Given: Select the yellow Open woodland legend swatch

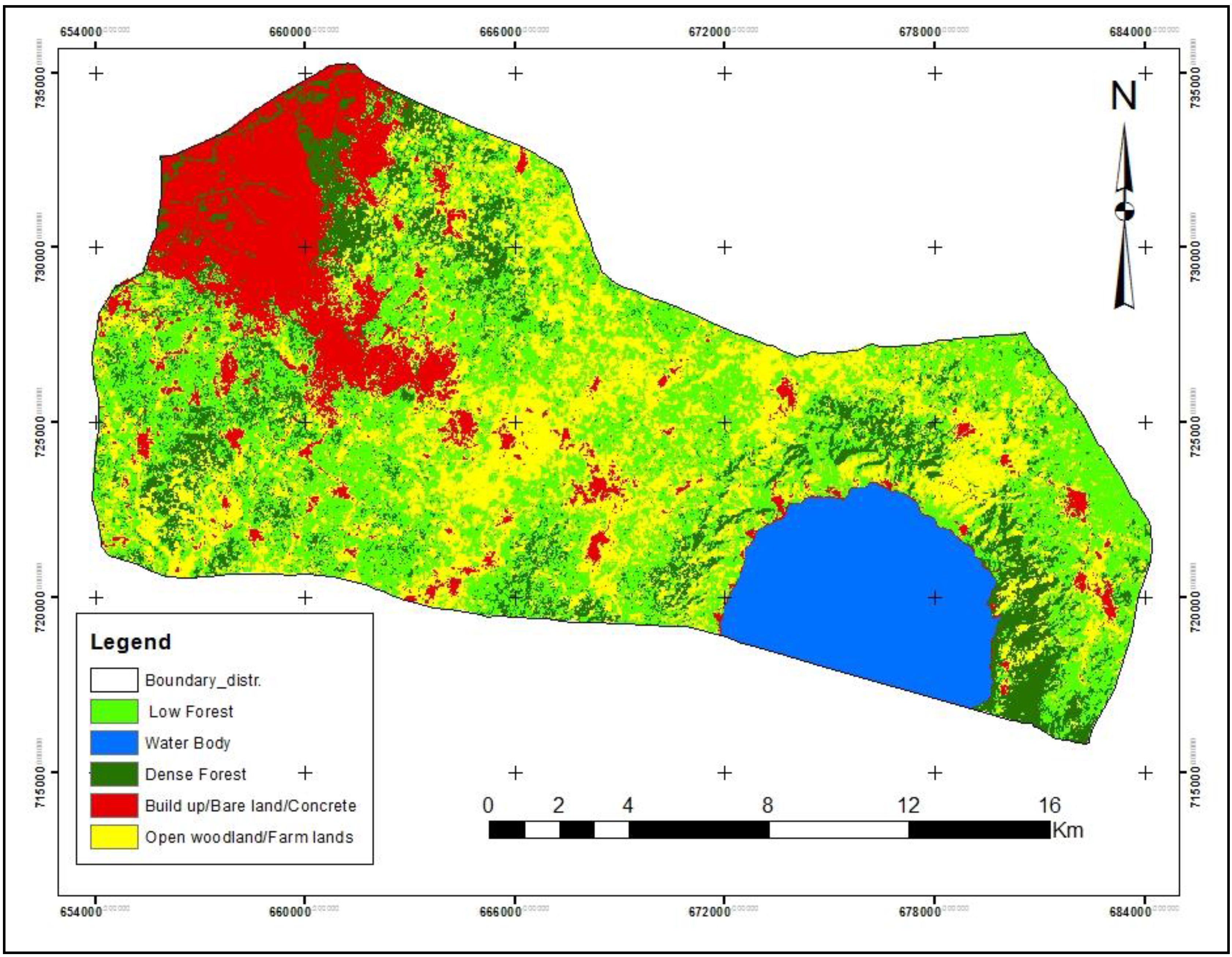Looking at the screenshot, I should click(114, 837).
